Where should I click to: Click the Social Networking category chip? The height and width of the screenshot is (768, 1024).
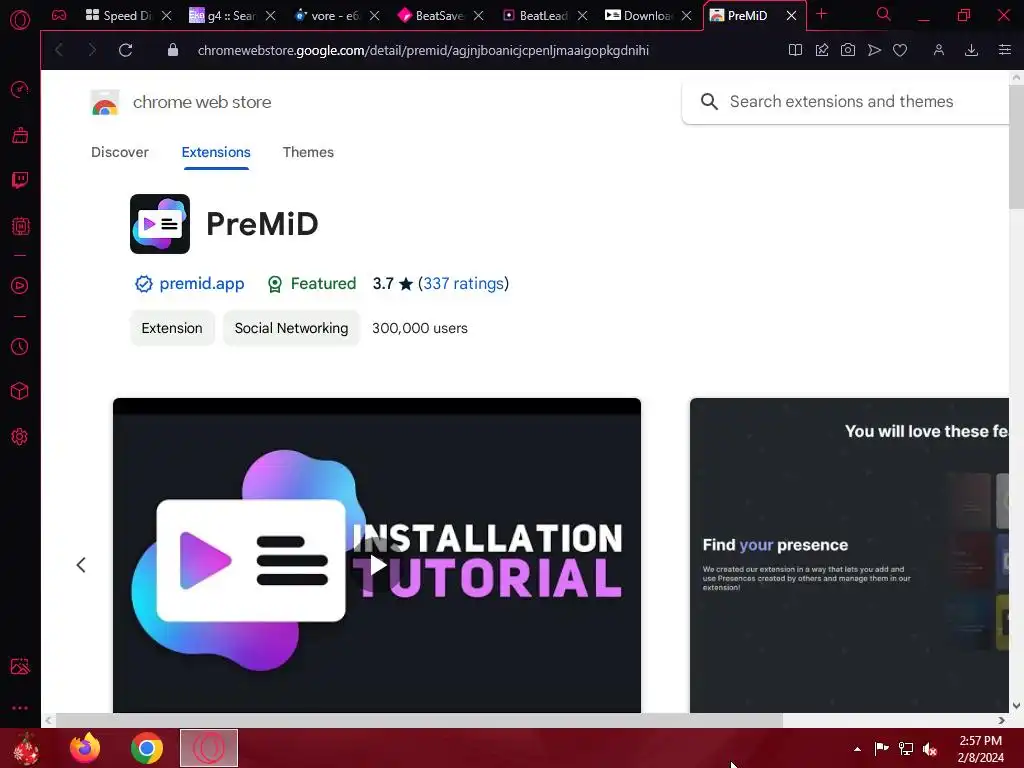point(291,328)
